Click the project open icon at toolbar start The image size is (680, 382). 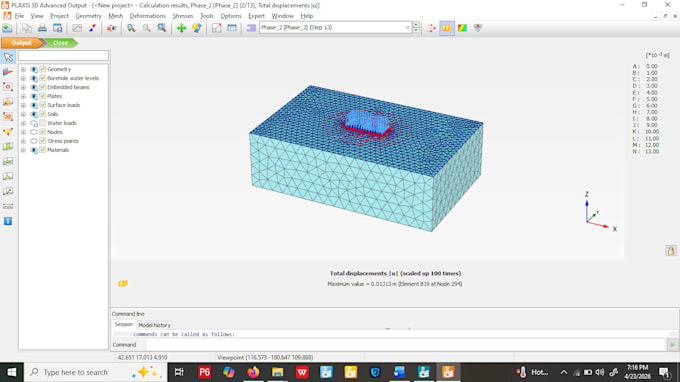pos(7,28)
